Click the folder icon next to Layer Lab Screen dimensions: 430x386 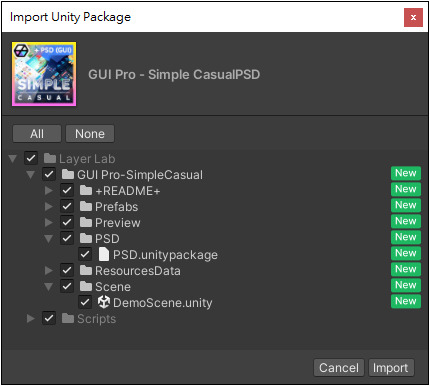(50, 158)
